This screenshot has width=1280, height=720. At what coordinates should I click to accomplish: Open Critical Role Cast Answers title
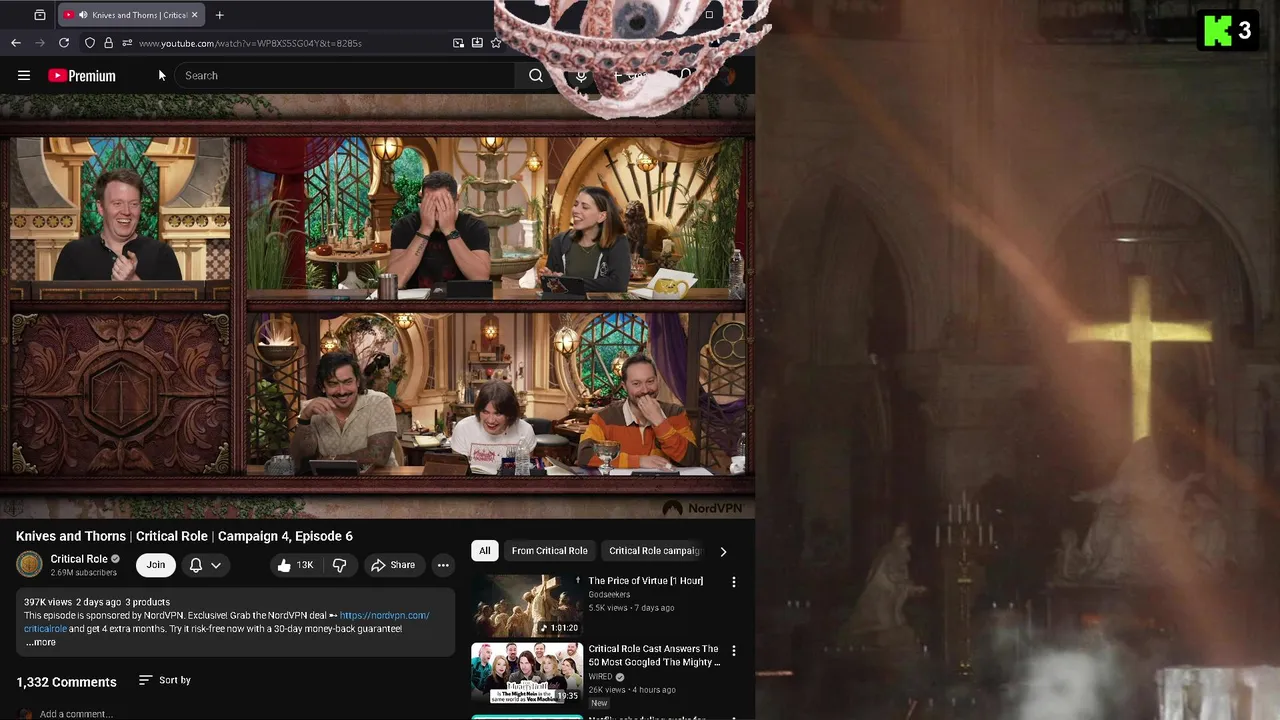[654, 655]
